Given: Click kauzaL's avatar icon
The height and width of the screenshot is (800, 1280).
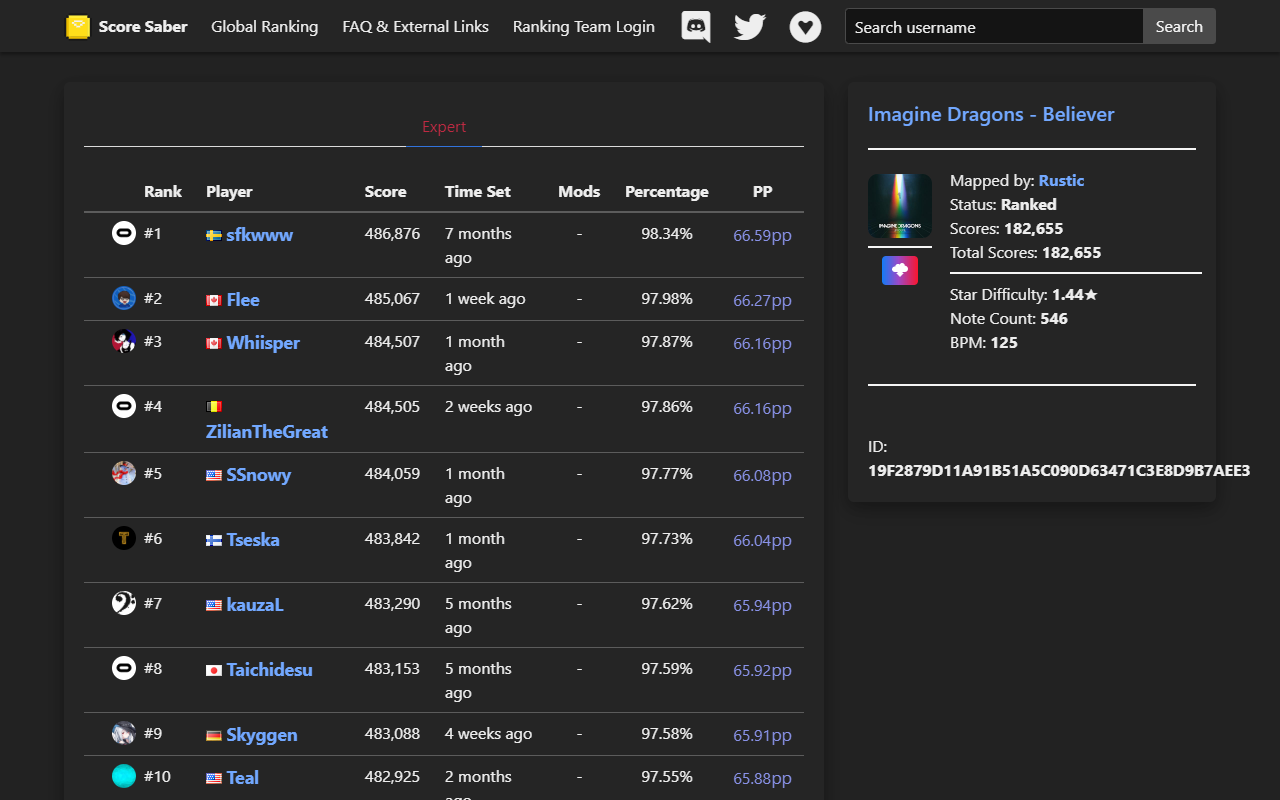Looking at the screenshot, I should click(x=124, y=603).
